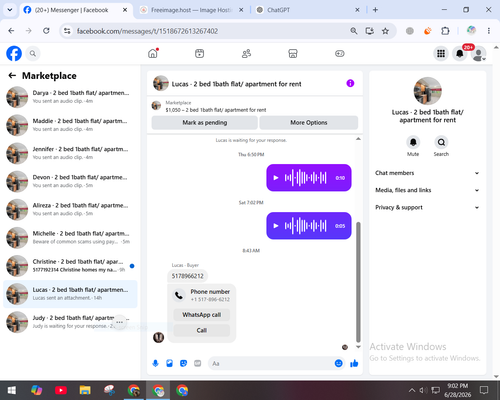This screenshot has height=400, width=500.
Task: Open the notifications bell with 20+ badge
Action: 460,53
